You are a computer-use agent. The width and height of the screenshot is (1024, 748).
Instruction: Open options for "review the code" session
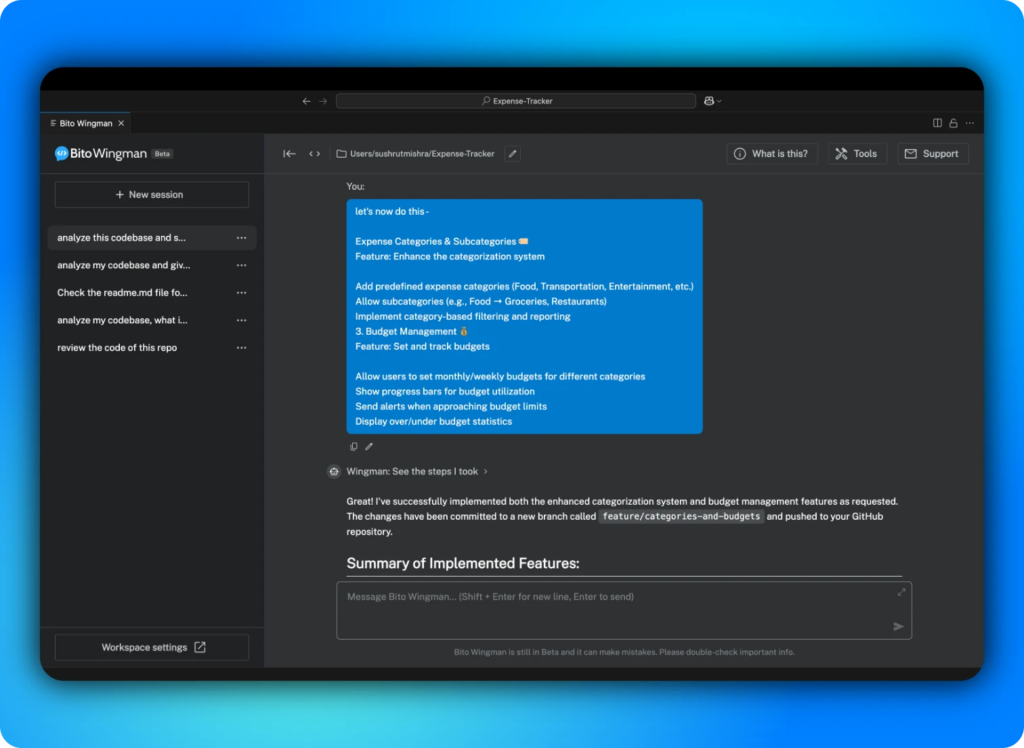[241, 348]
